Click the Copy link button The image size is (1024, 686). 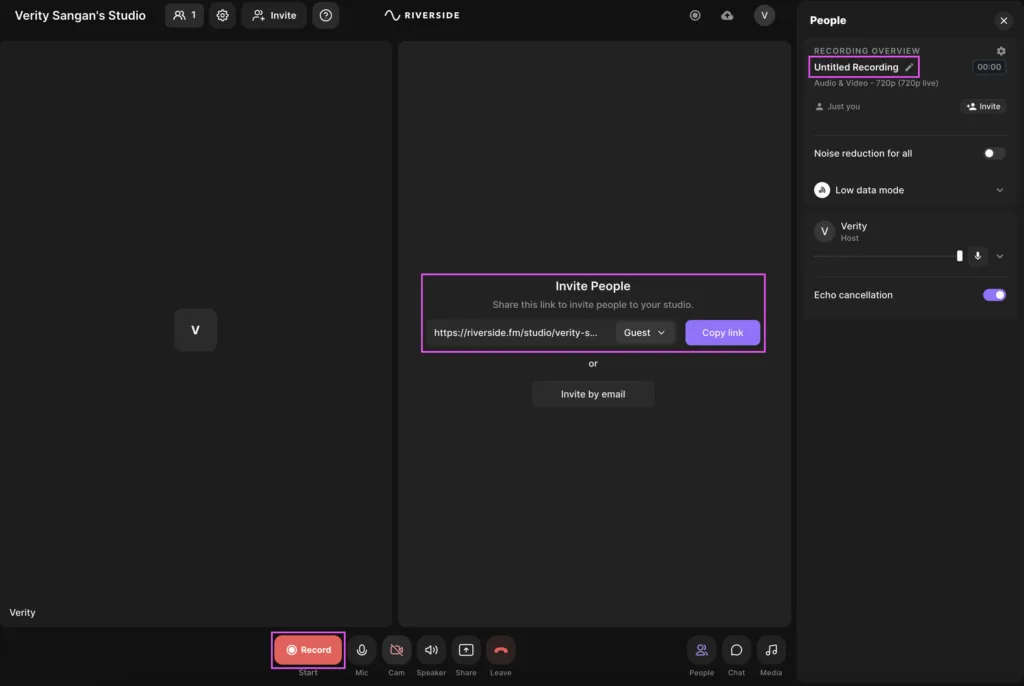(x=722, y=333)
